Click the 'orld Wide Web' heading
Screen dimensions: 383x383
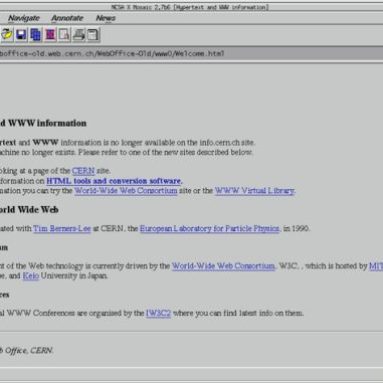point(29,210)
